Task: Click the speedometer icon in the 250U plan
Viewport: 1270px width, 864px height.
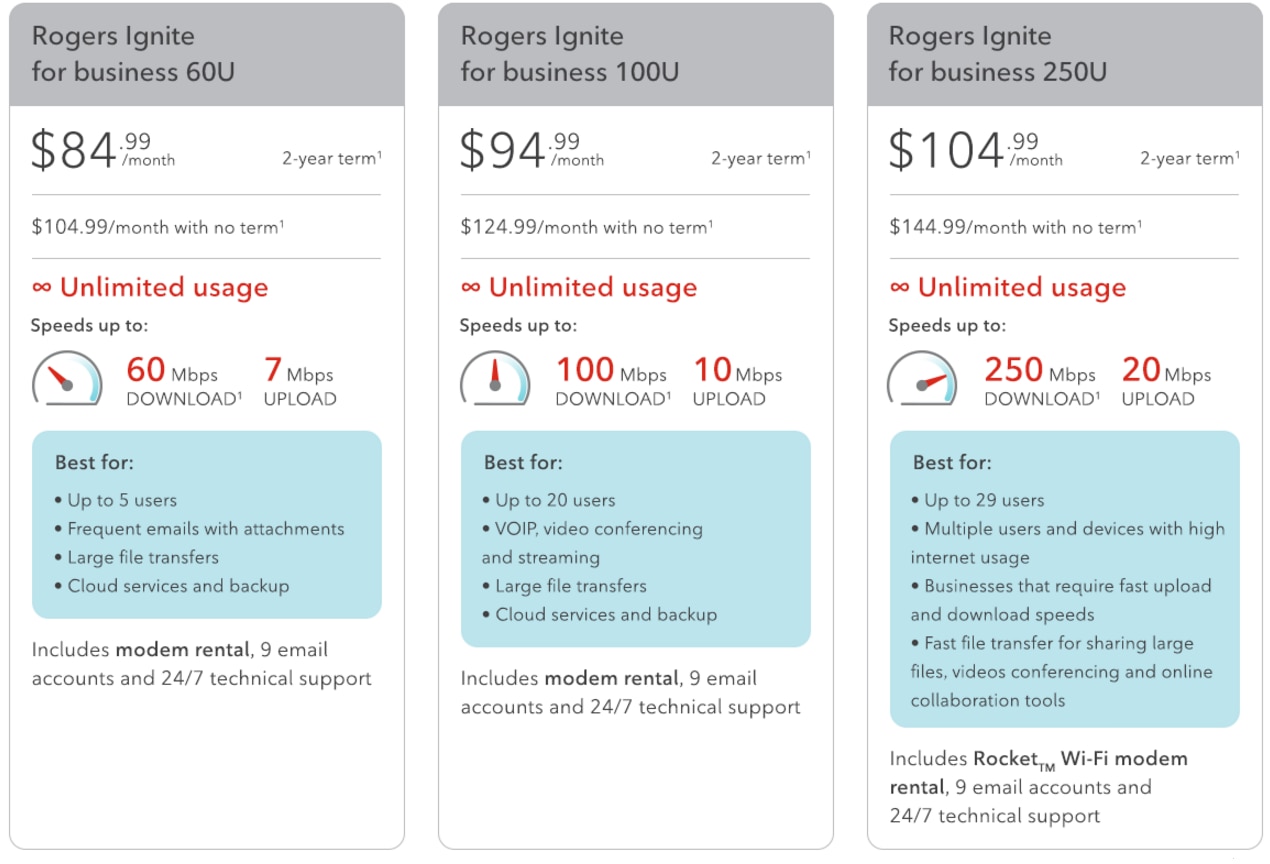Action: tap(923, 378)
